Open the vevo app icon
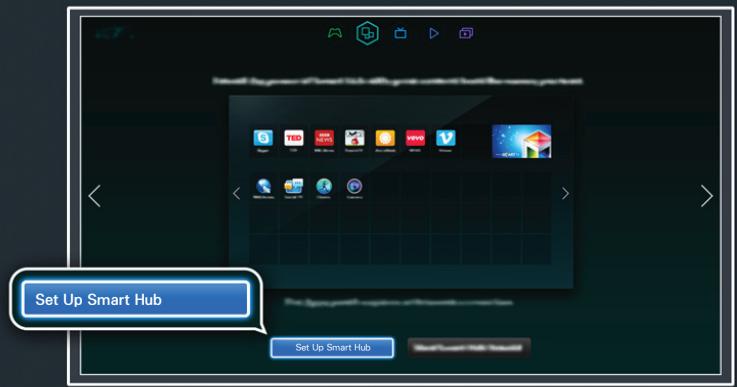This screenshot has height=387, width=737. point(416,138)
